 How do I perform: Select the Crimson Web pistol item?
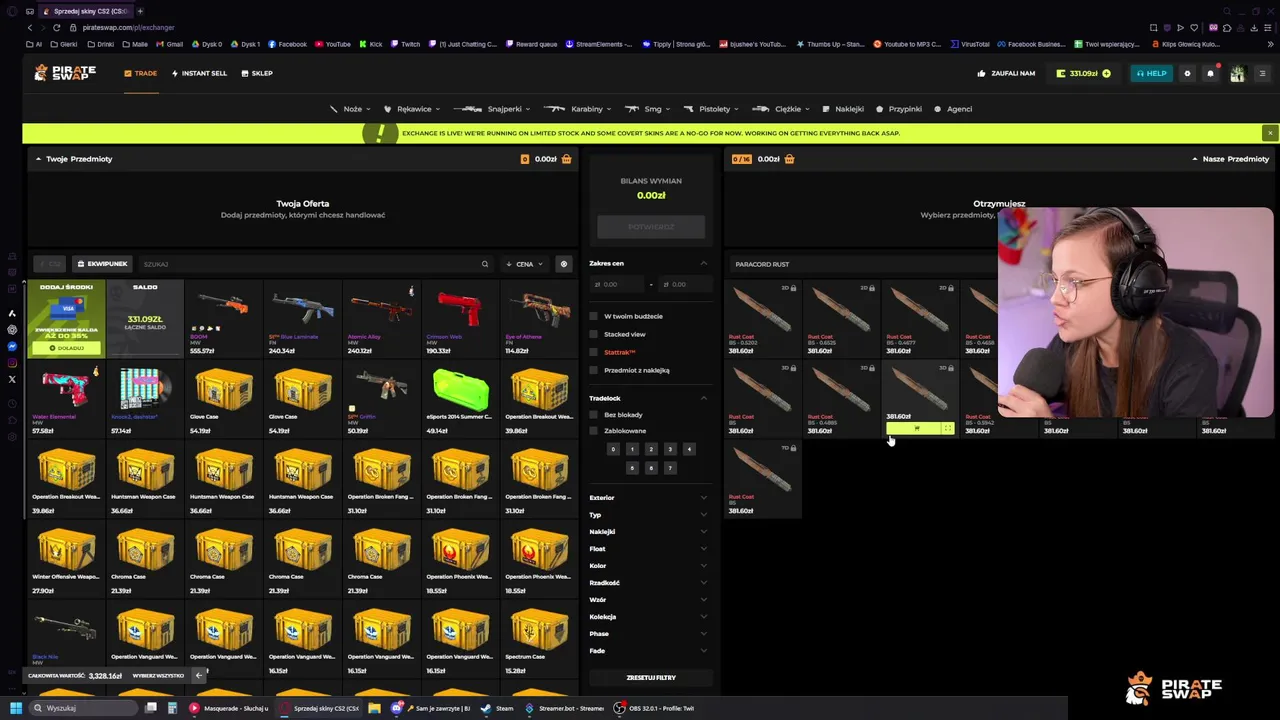click(x=460, y=318)
